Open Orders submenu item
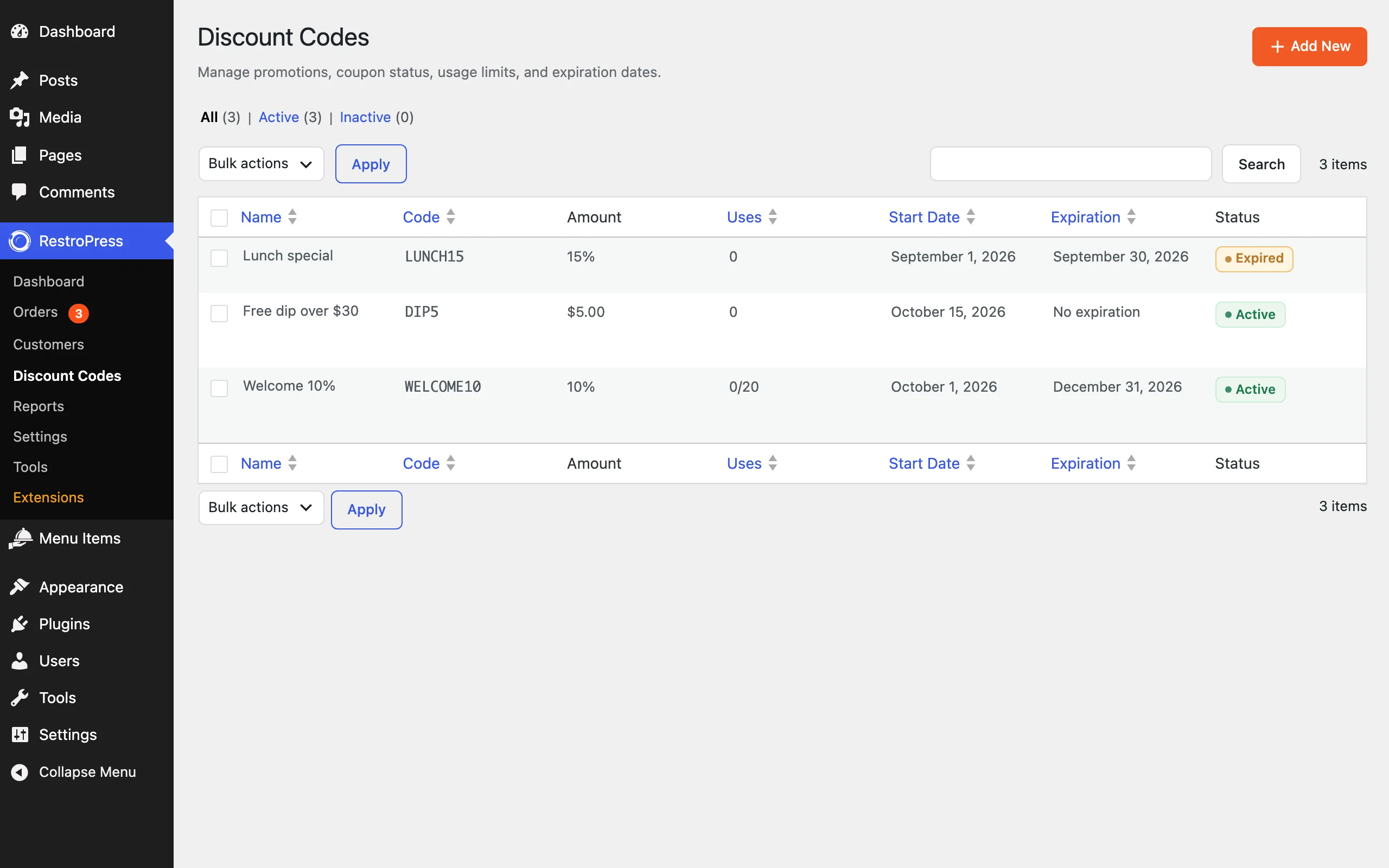This screenshot has width=1389, height=868. click(x=36, y=312)
